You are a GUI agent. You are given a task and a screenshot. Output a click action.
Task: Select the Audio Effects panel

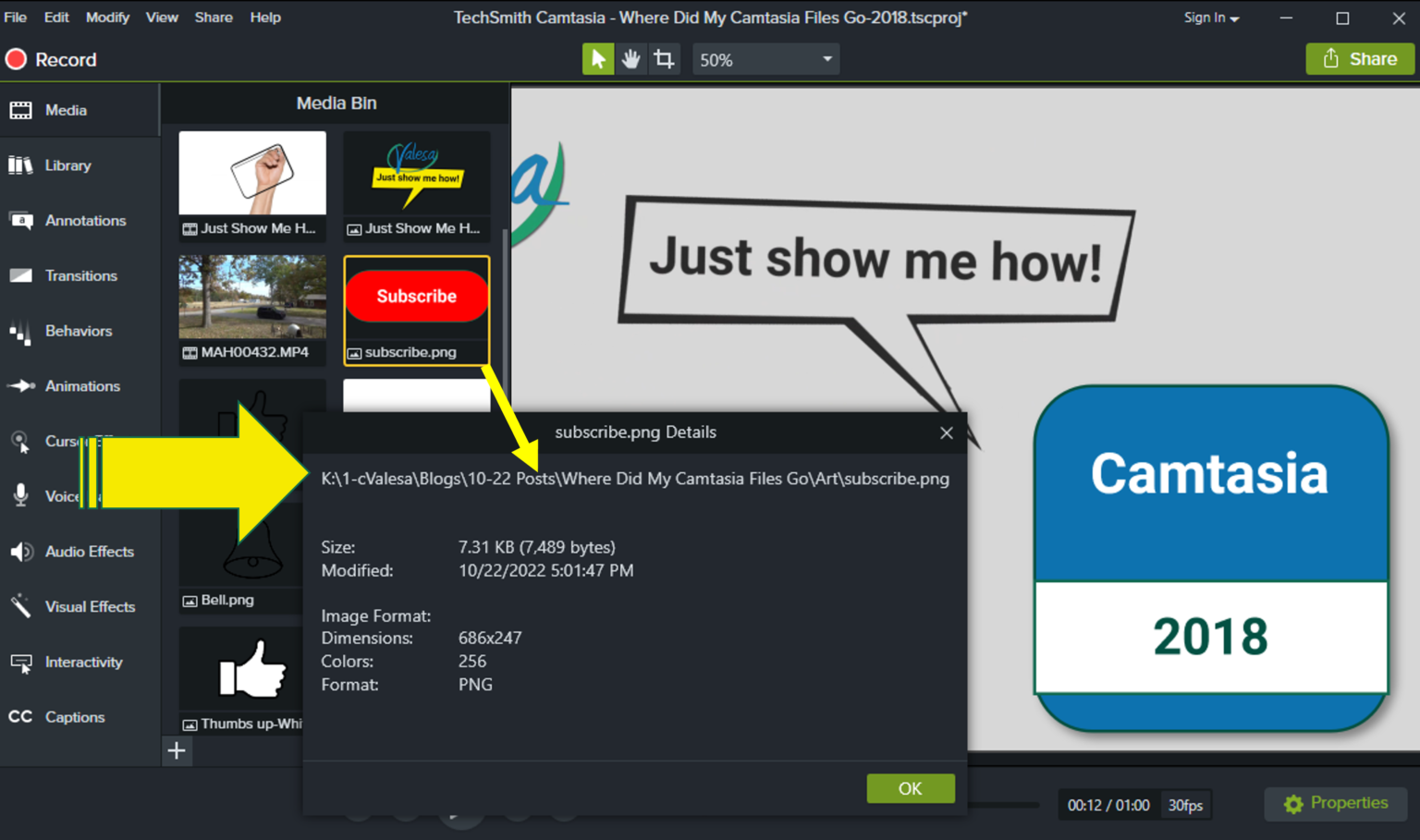[x=89, y=551]
